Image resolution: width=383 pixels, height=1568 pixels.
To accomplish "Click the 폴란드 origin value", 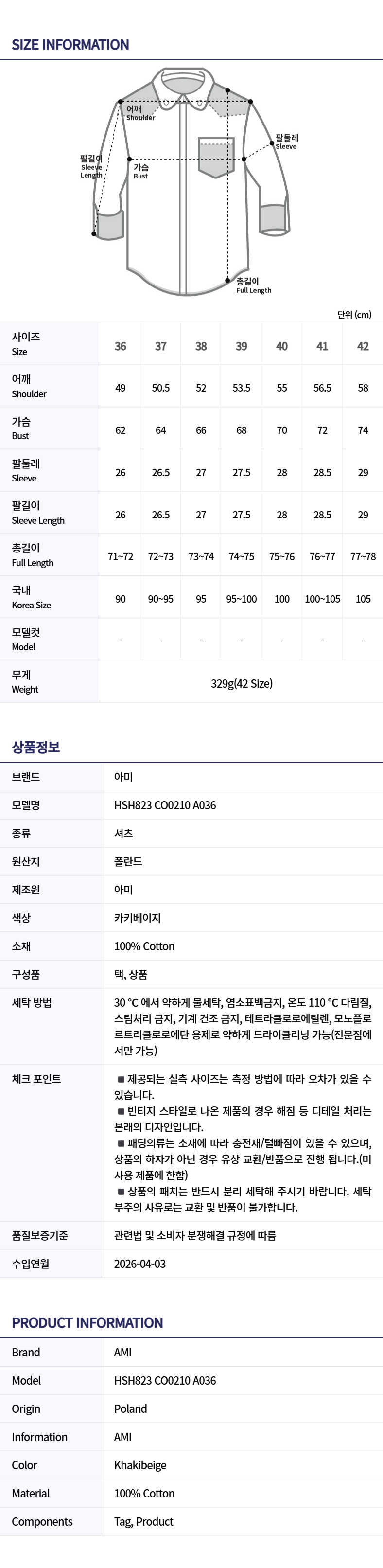I will [x=128, y=861].
